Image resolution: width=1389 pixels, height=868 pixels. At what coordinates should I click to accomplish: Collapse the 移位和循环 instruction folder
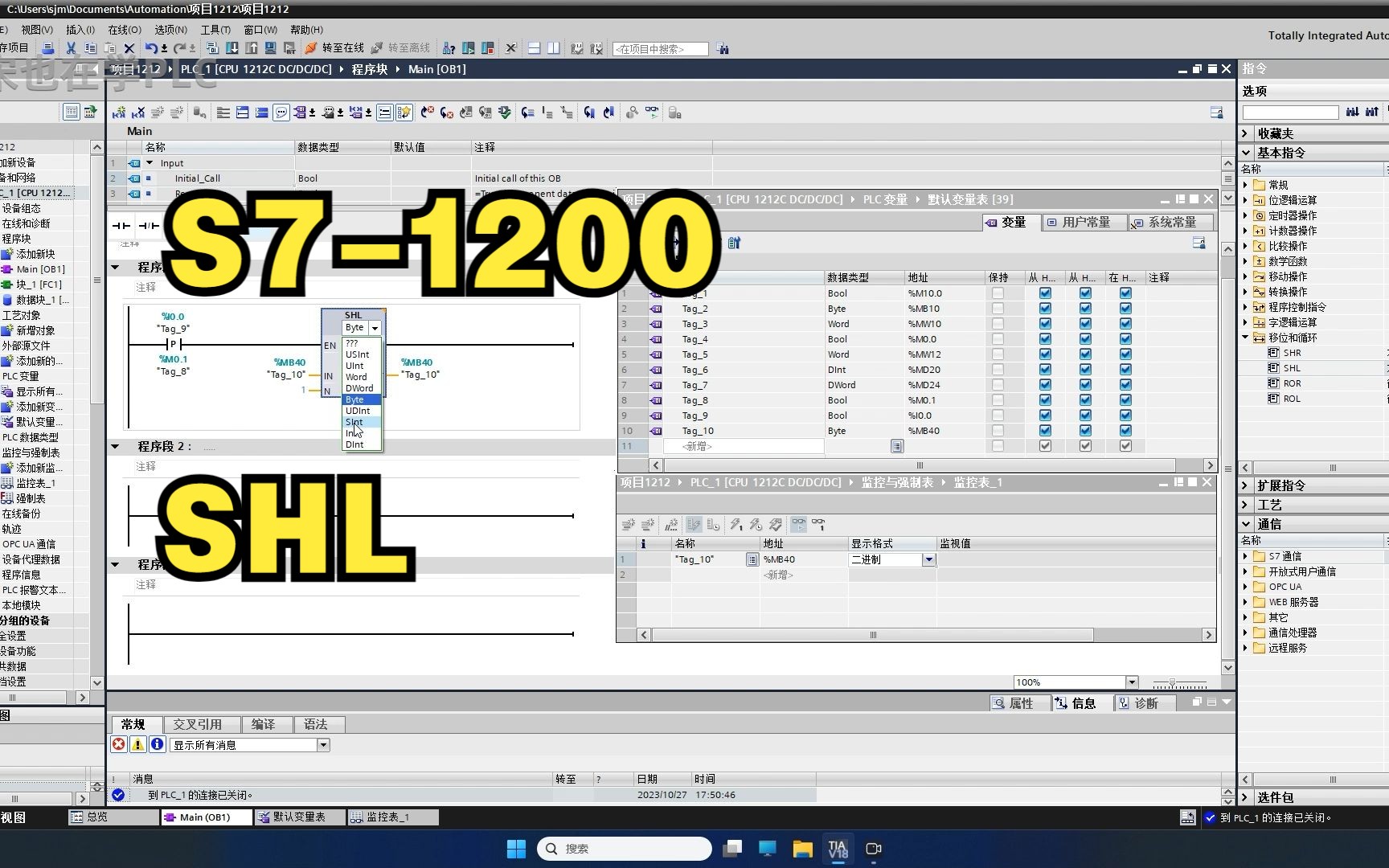1245,338
